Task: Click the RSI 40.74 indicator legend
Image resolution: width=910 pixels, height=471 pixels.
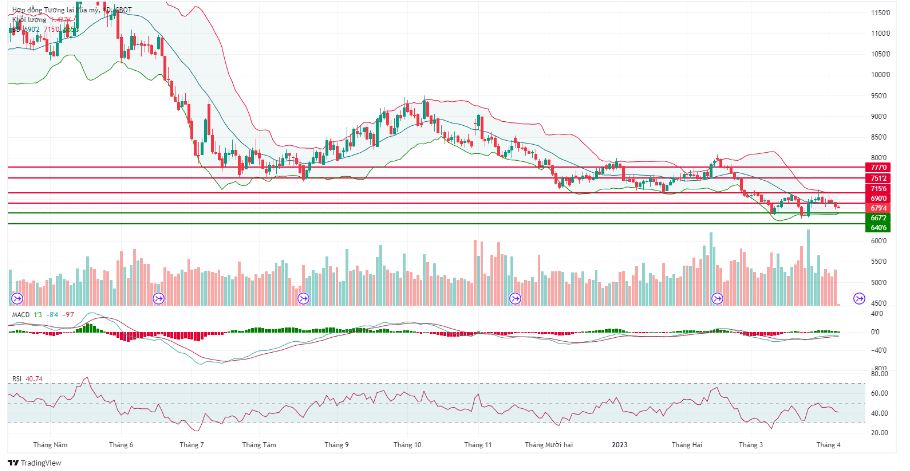Action: (27, 378)
